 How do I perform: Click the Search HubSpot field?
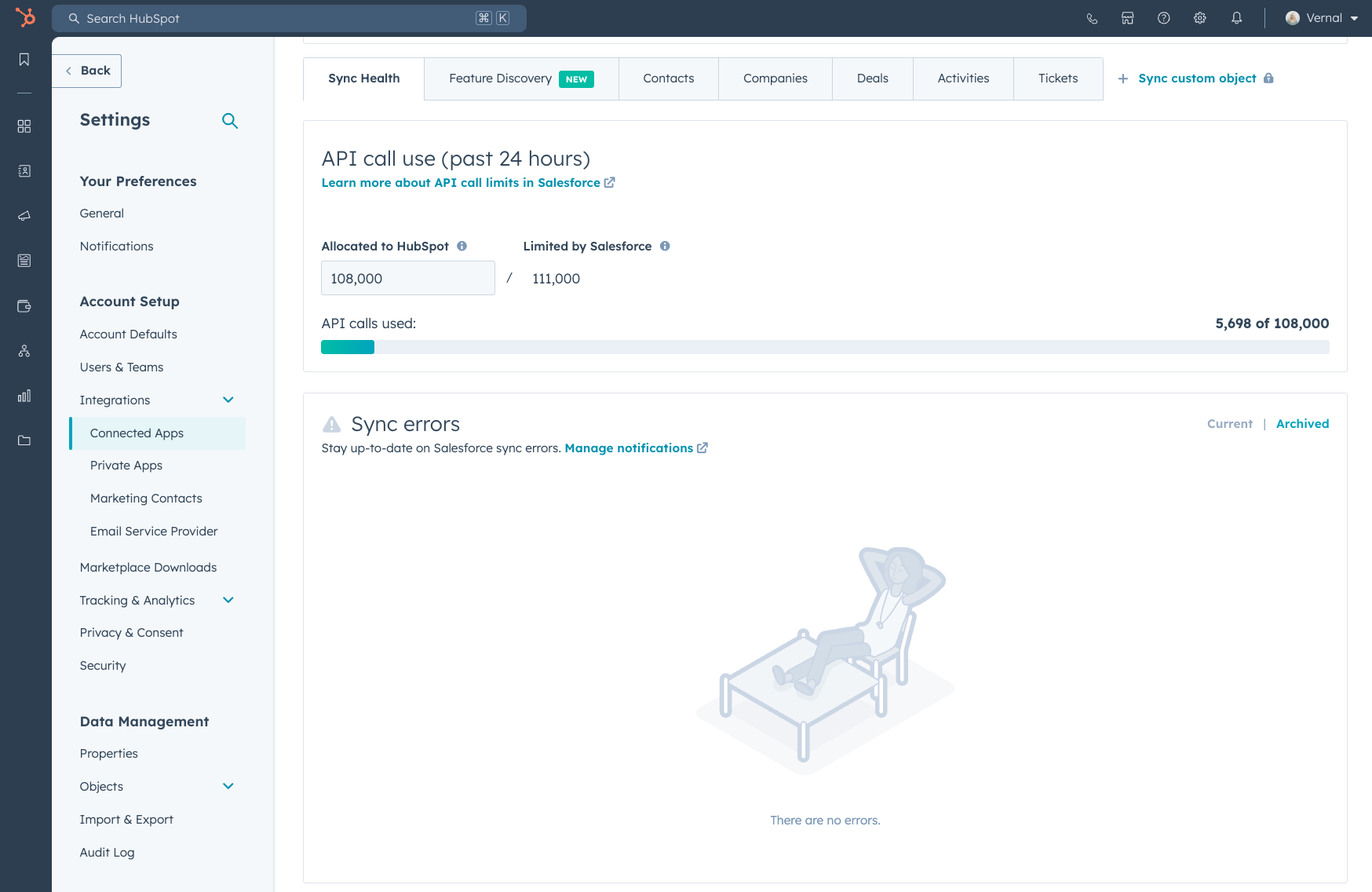289,18
